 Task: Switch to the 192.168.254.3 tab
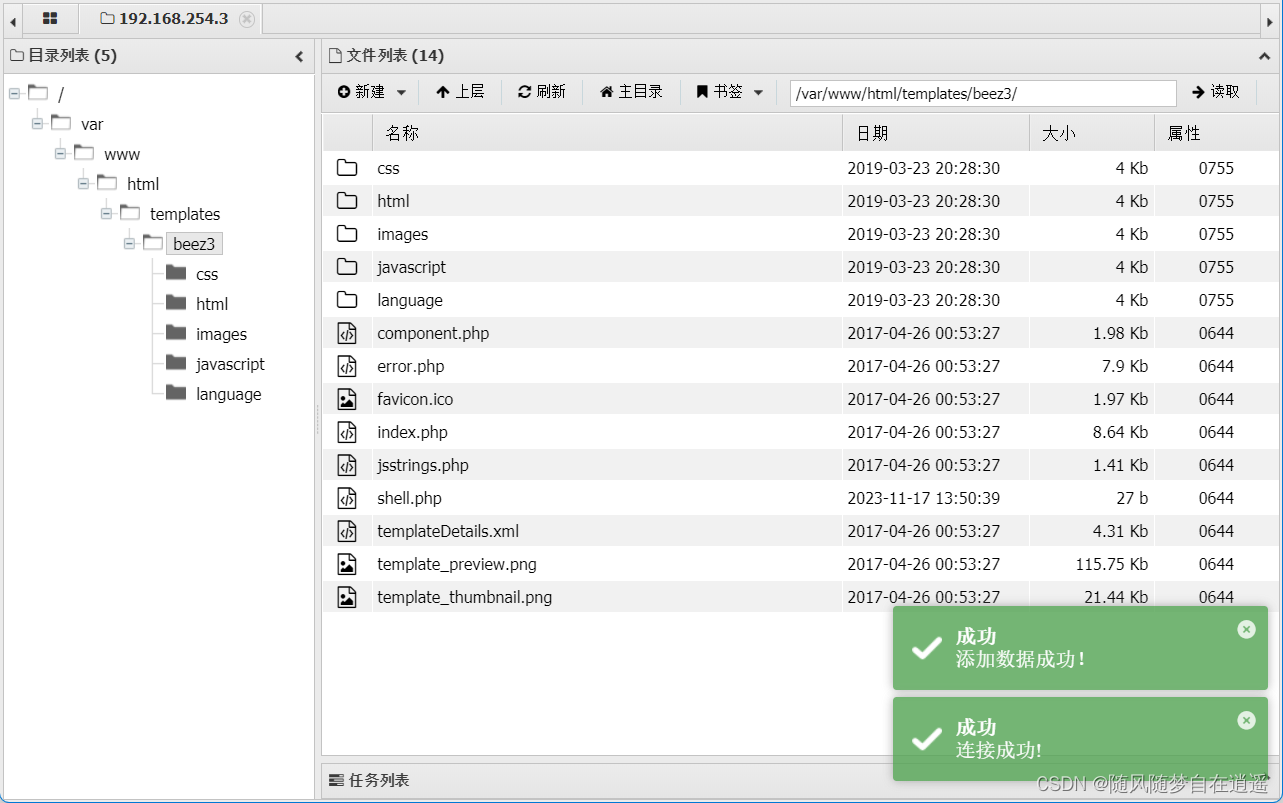[173, 19]
